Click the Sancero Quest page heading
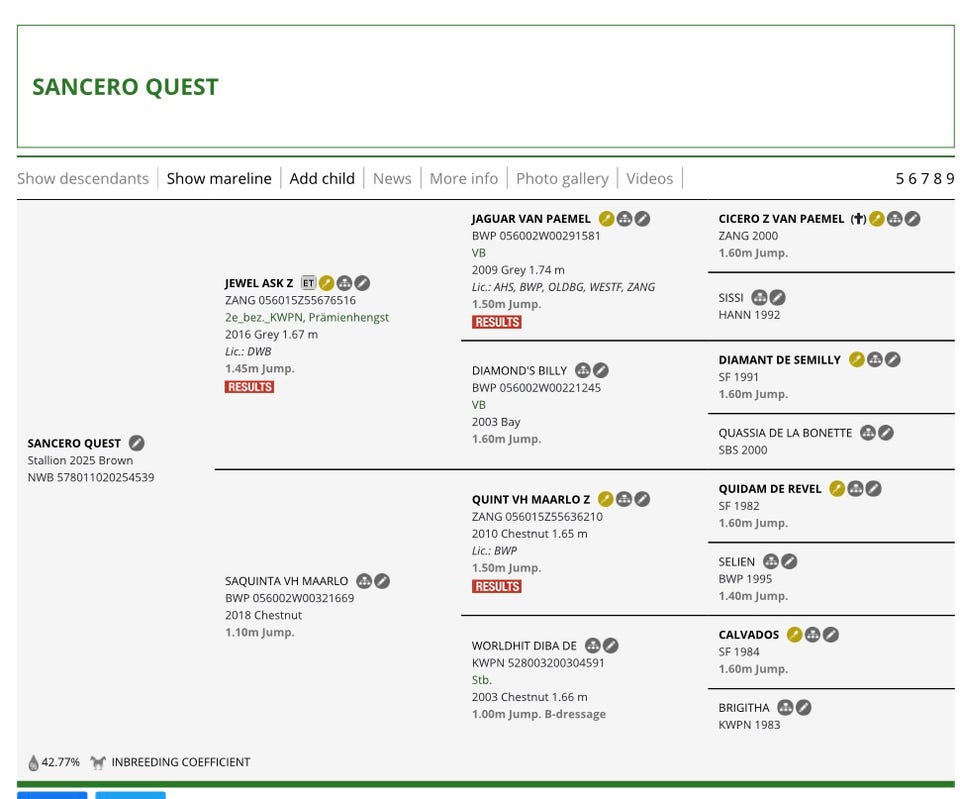960x799 pixels. point(125,87)
